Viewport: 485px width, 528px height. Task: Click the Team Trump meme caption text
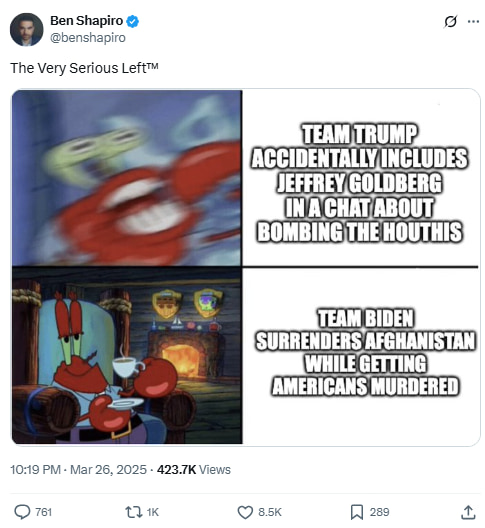click(360, 183)
